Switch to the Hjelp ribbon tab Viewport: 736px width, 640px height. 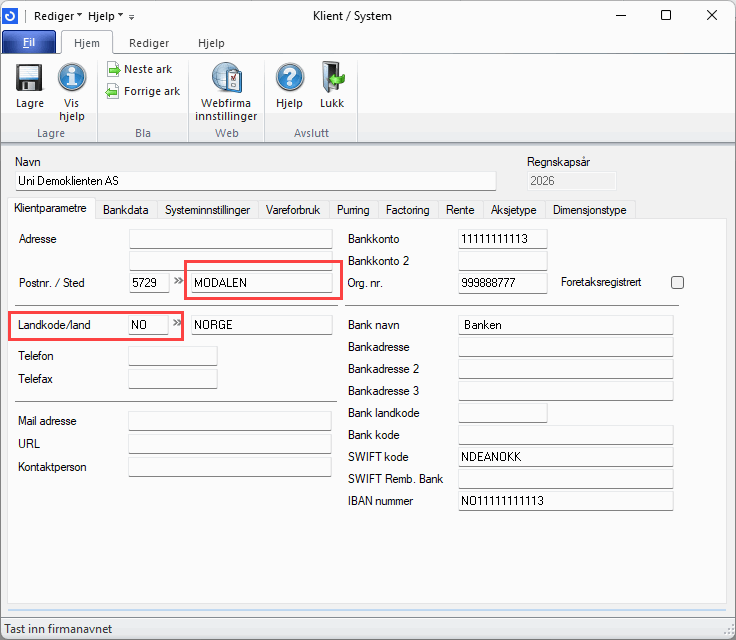(x=211, y=43)
